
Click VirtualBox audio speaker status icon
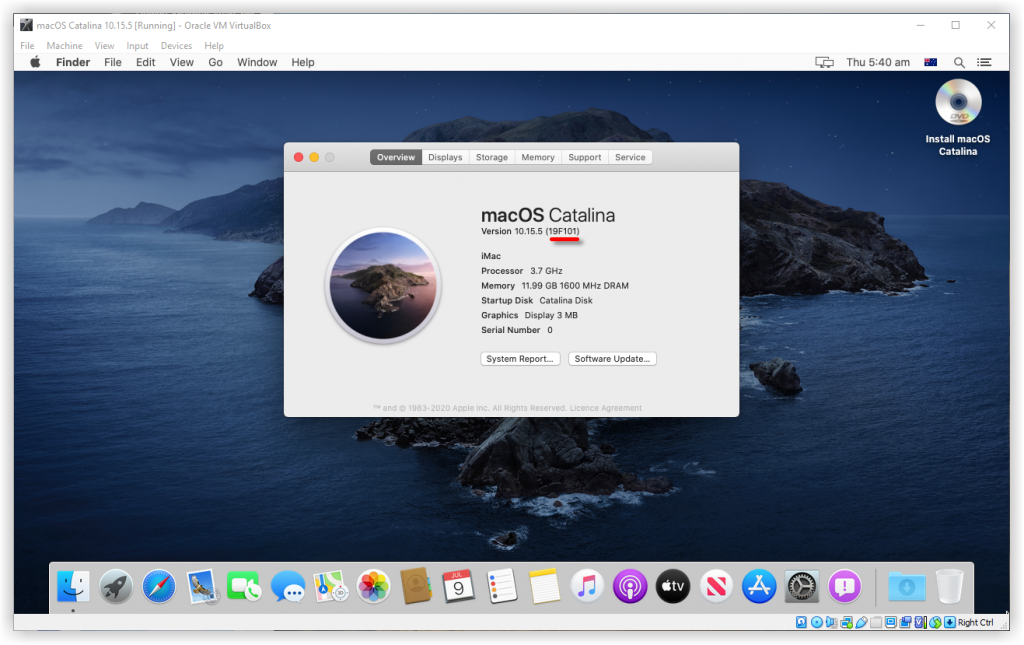coord(831,622)
